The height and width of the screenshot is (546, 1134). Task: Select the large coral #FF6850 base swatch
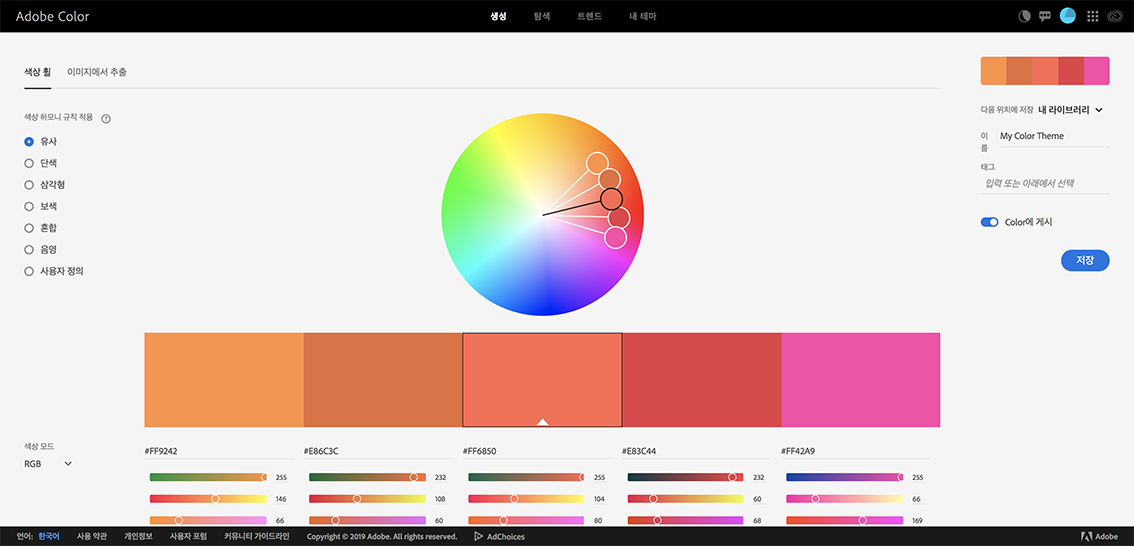[542, 380]
